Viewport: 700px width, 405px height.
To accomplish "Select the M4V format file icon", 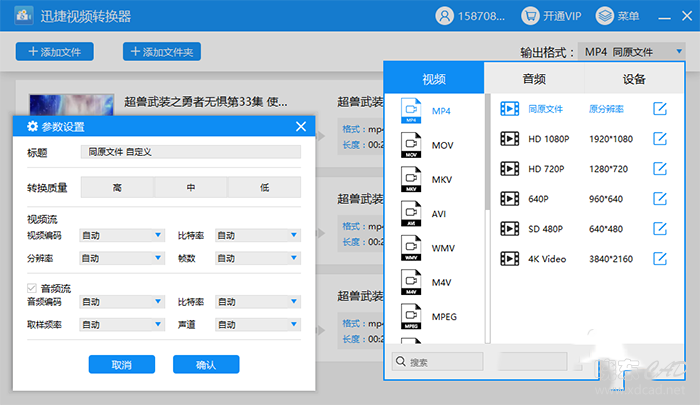I will point(411,283).
